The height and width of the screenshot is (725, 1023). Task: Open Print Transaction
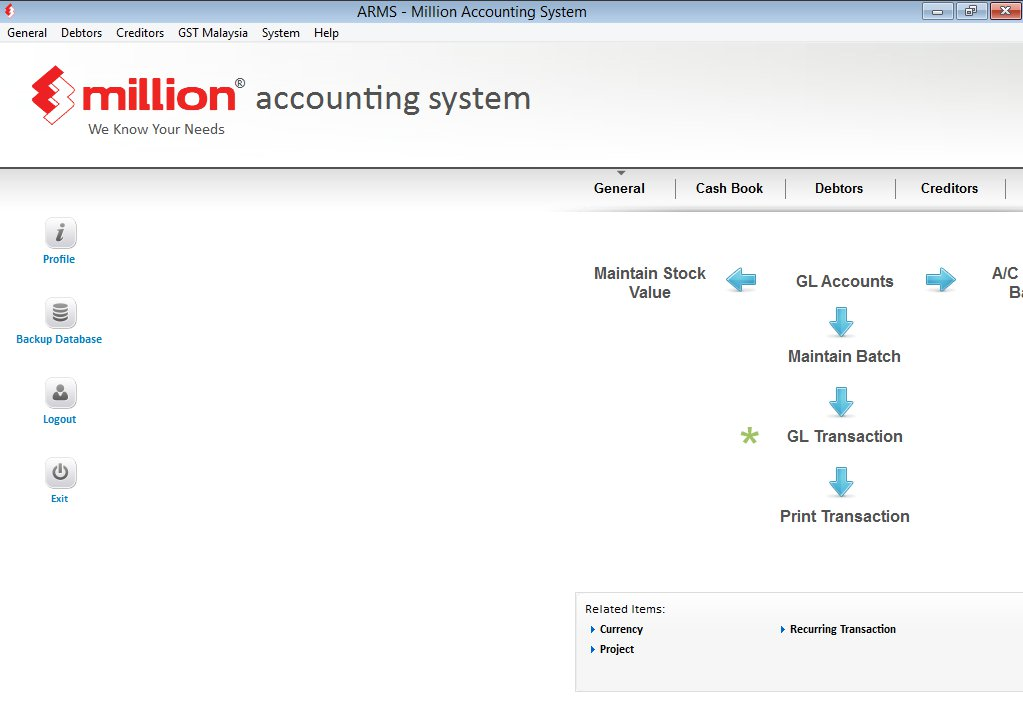click(845, 516)
